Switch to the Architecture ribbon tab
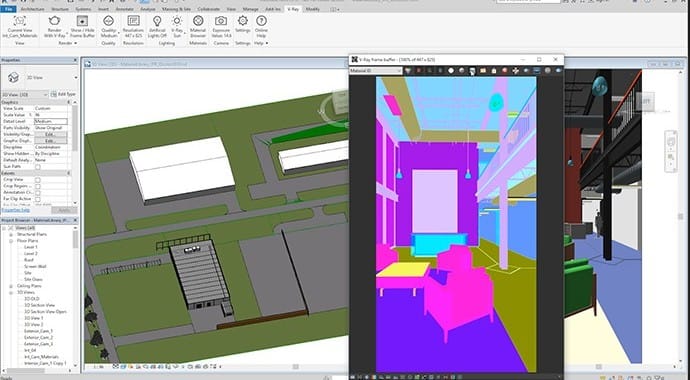 (x=33, y=9)
